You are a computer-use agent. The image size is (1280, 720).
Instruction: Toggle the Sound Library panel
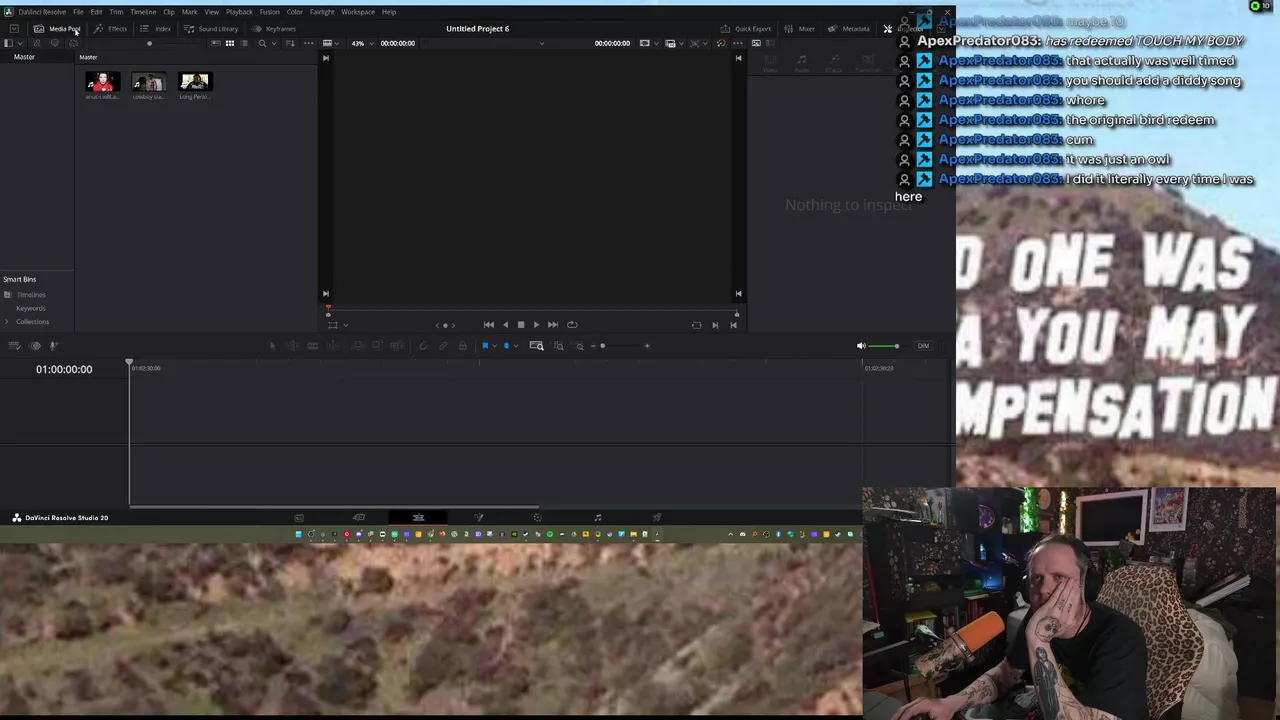(211, 29)
